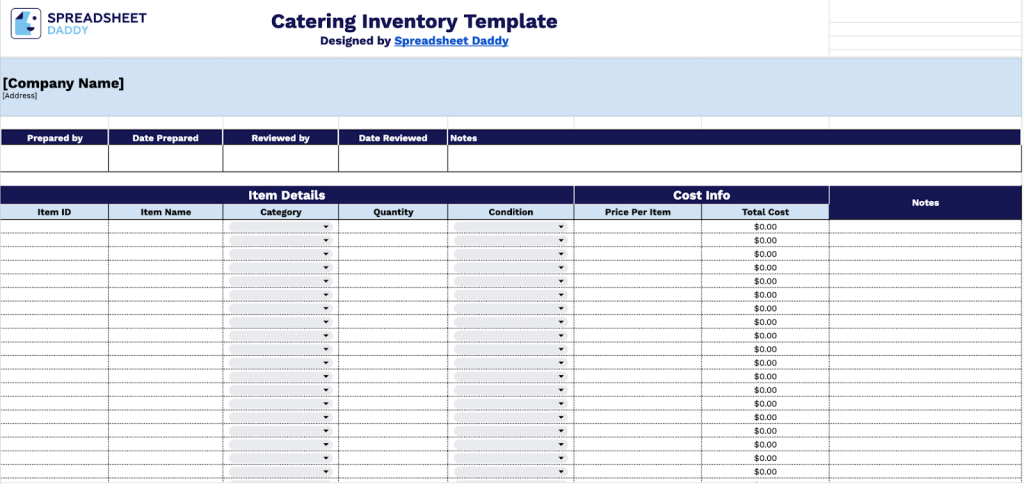Screen dimensions: 1024x484
Task: Click the empty cell beneath Reviewed by
Action: point(280,159)
